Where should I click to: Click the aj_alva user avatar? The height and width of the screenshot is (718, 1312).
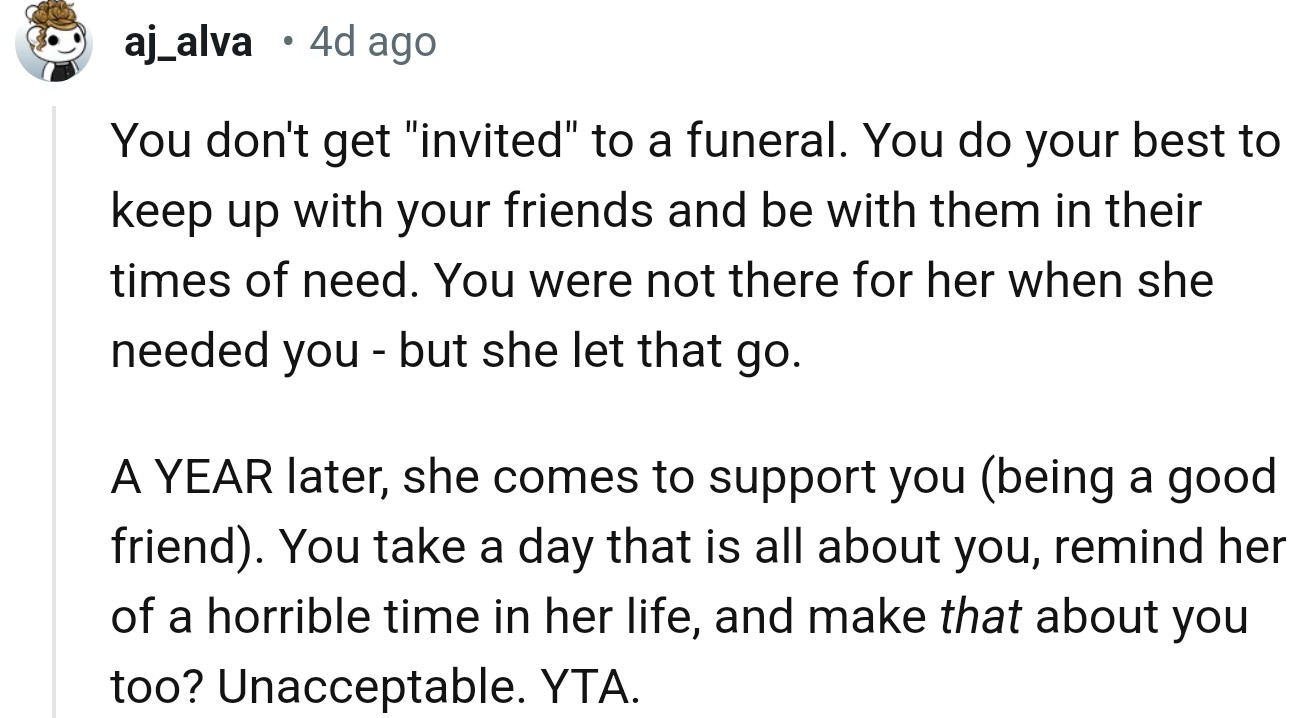[x=56, y=46]
